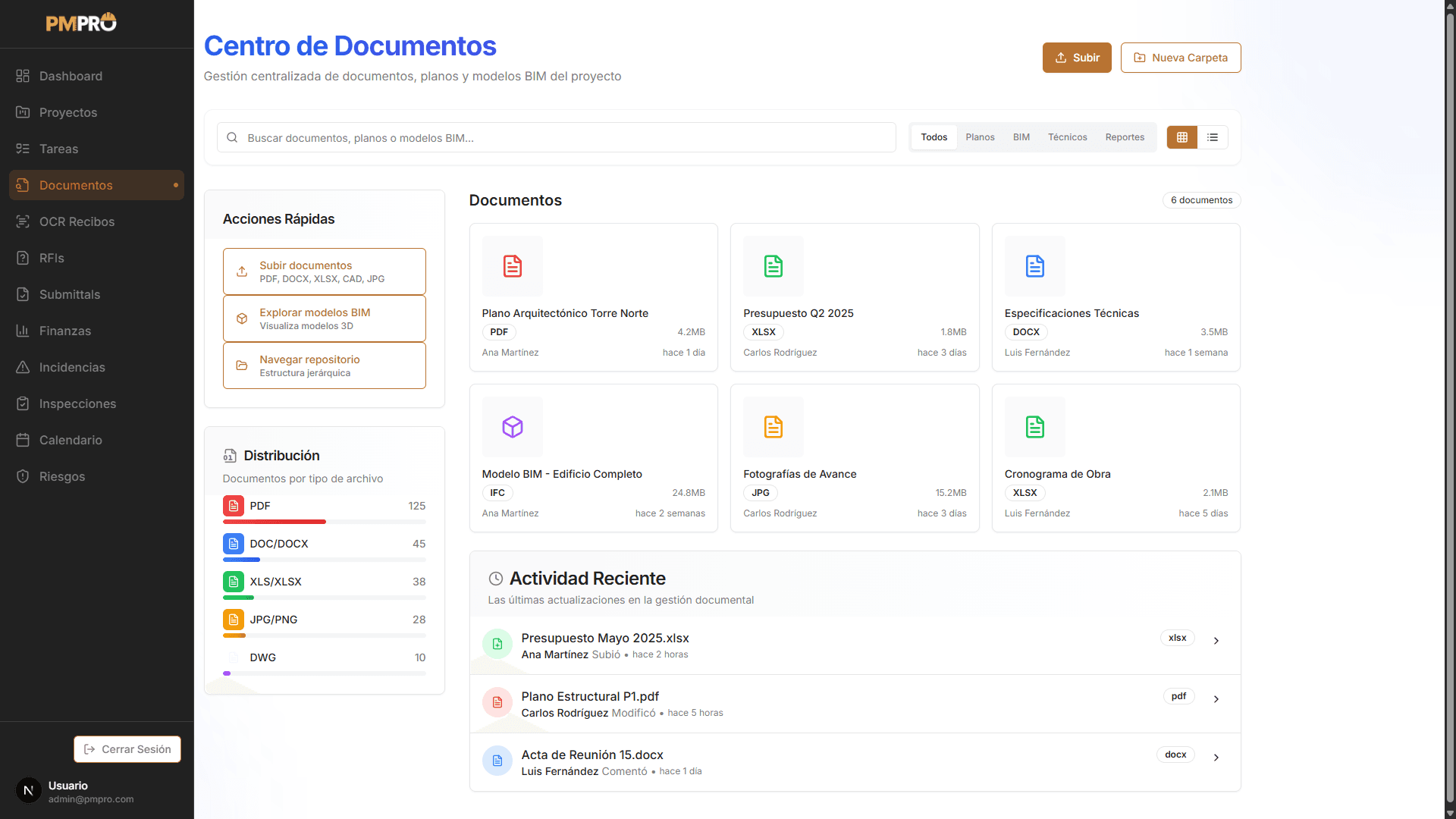Expand the Plano Estructural P1.pdf activity chevron

point(1216,699)
